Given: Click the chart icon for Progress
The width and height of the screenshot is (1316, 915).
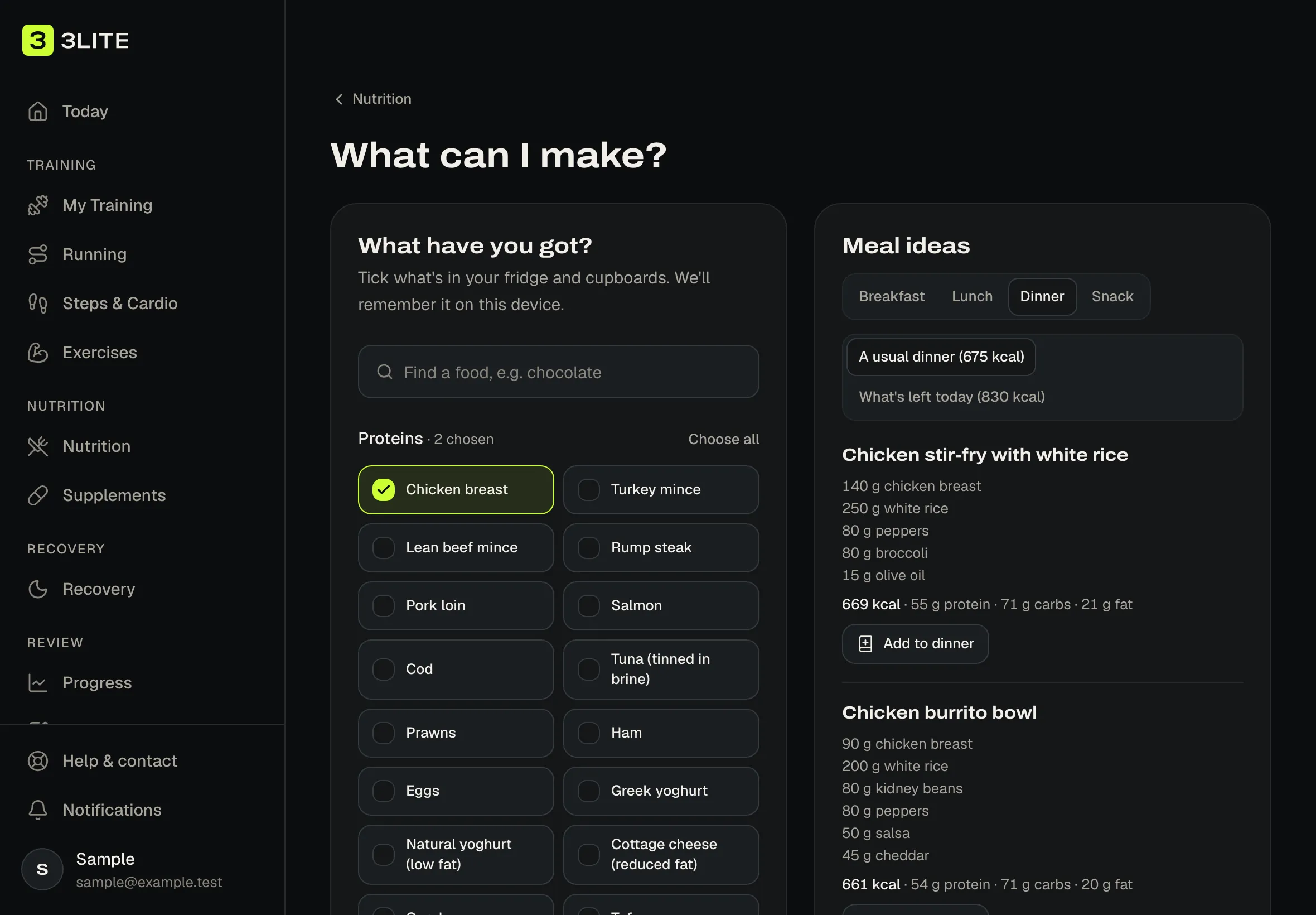Looking at the screenshot, I should (38, 683).
